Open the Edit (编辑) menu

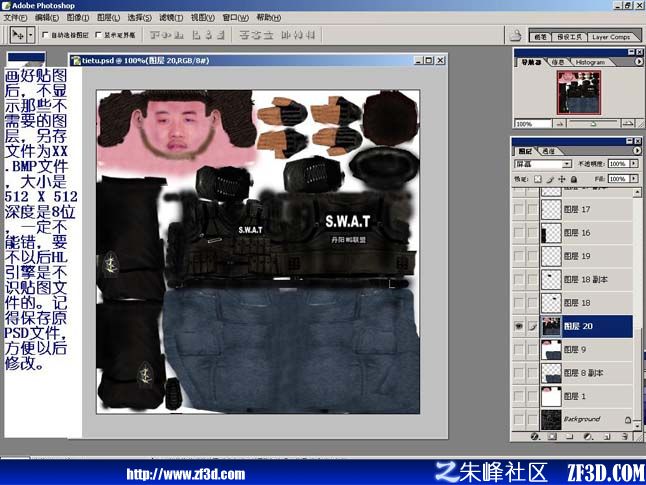point(47,18)
